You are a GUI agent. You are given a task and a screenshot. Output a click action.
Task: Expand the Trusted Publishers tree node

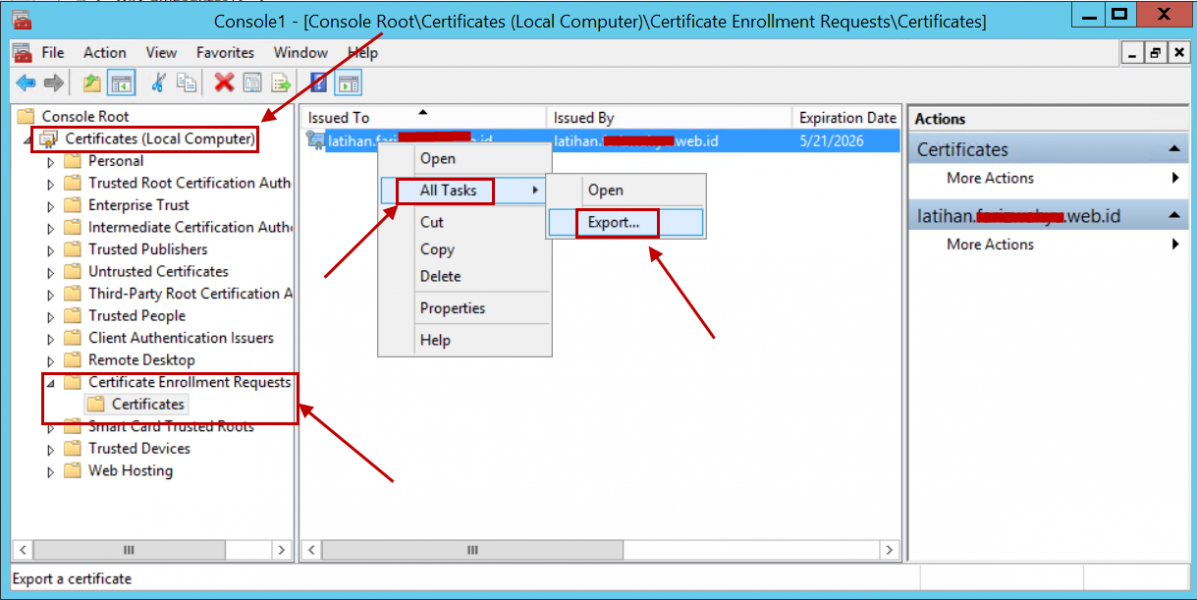51,250
